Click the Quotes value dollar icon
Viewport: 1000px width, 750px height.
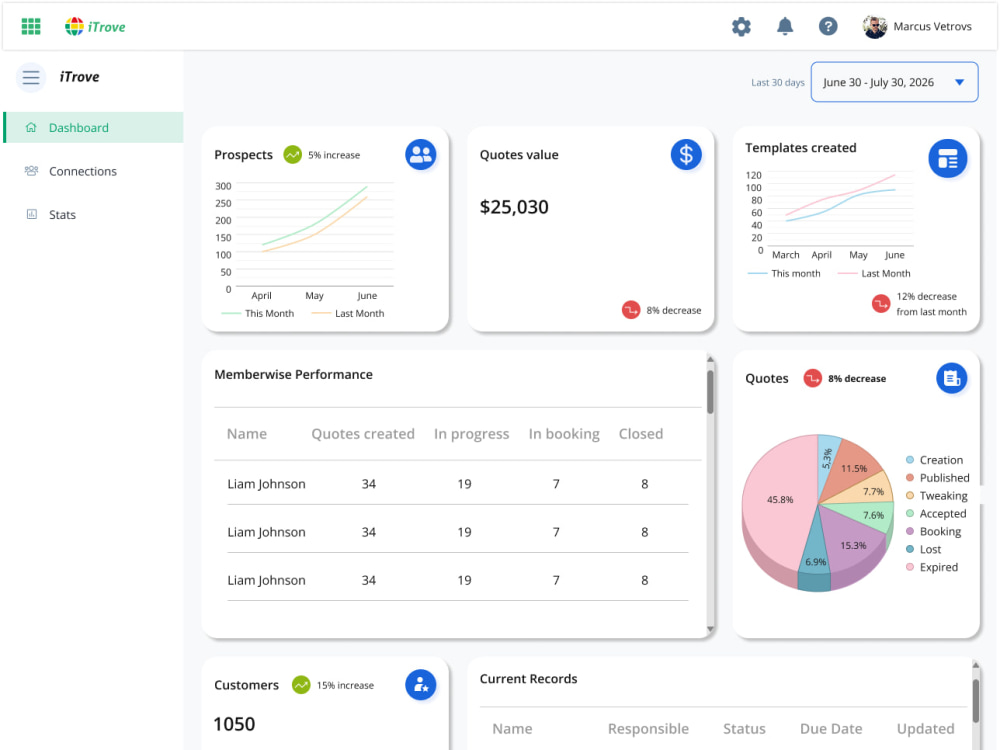click(686, 154)
